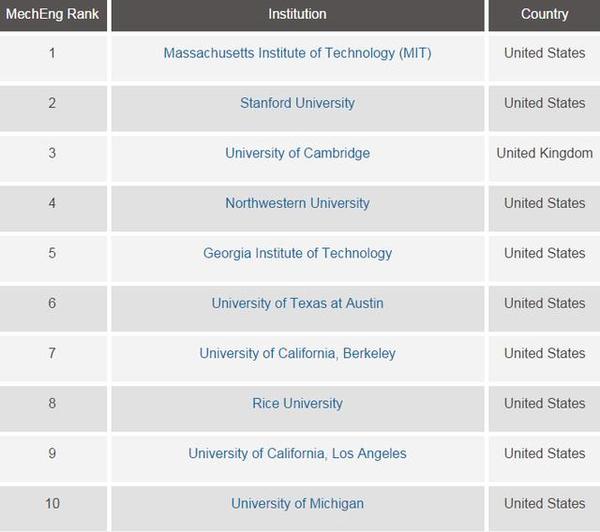
Task: Select rank 1 cell
Action: coord(53,58)
